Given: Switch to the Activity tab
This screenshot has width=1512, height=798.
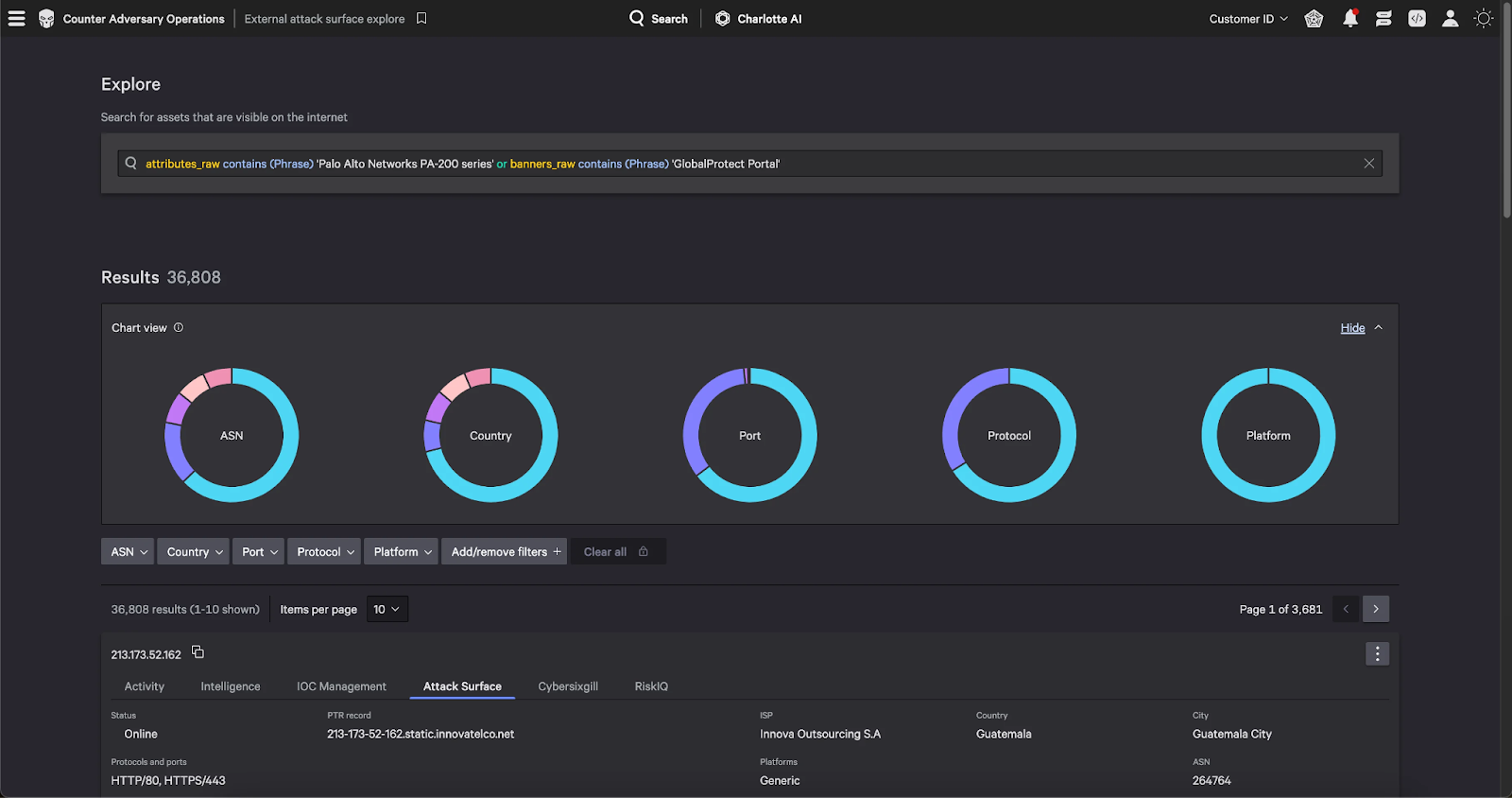Looking at the screenshot, I should coord(145,686).
